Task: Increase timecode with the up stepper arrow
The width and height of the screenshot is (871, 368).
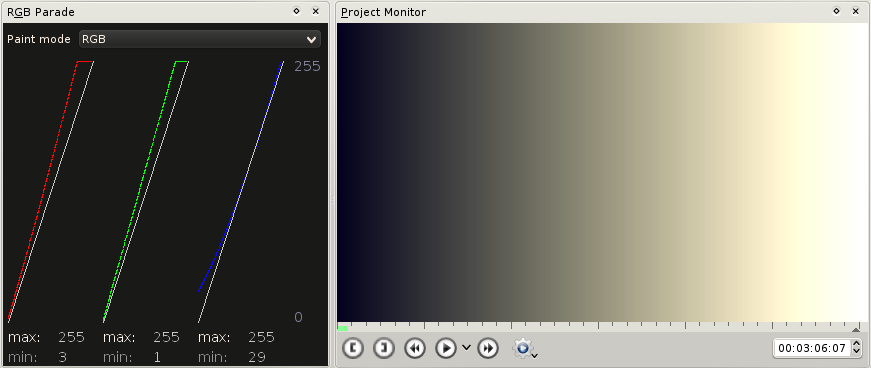Action: (856, 344)
